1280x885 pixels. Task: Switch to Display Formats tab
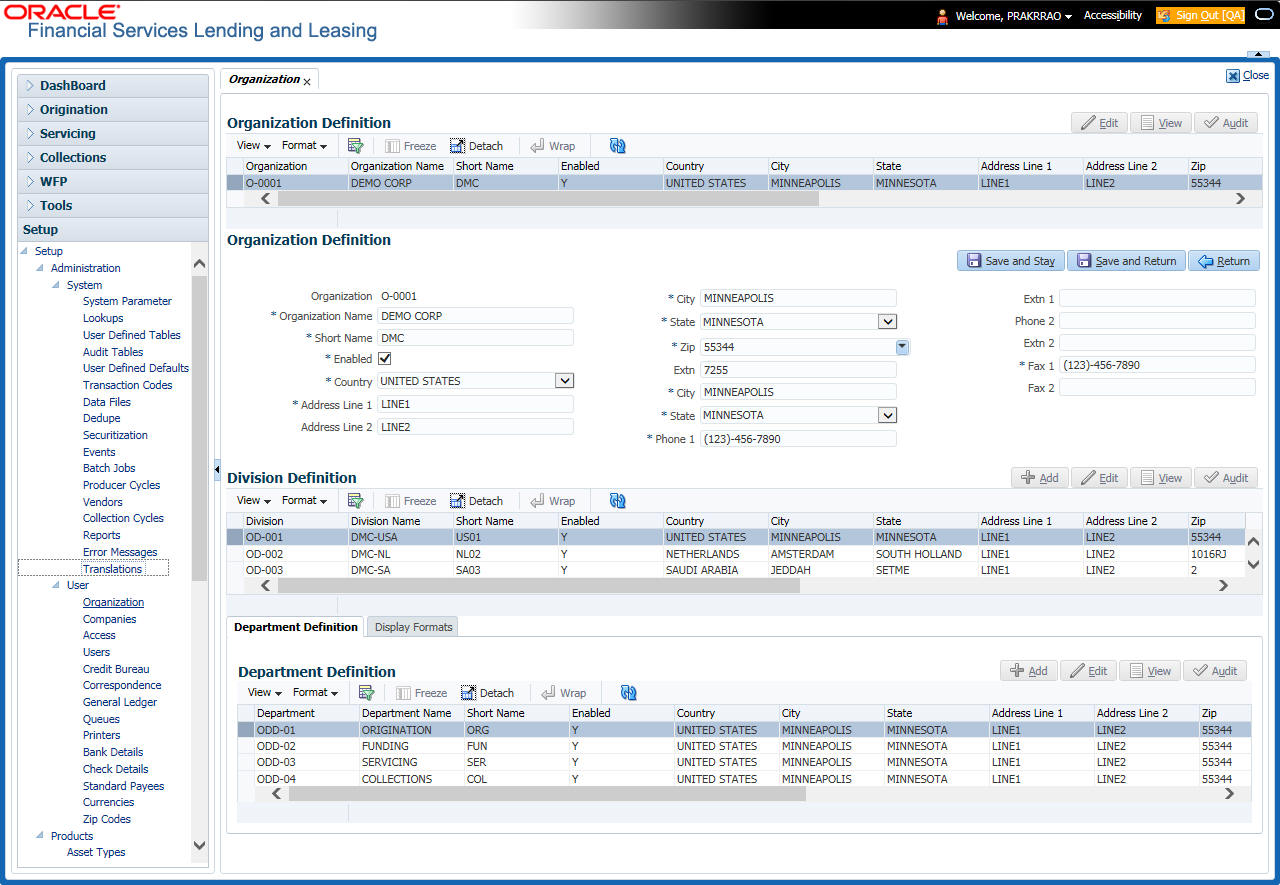413,628
